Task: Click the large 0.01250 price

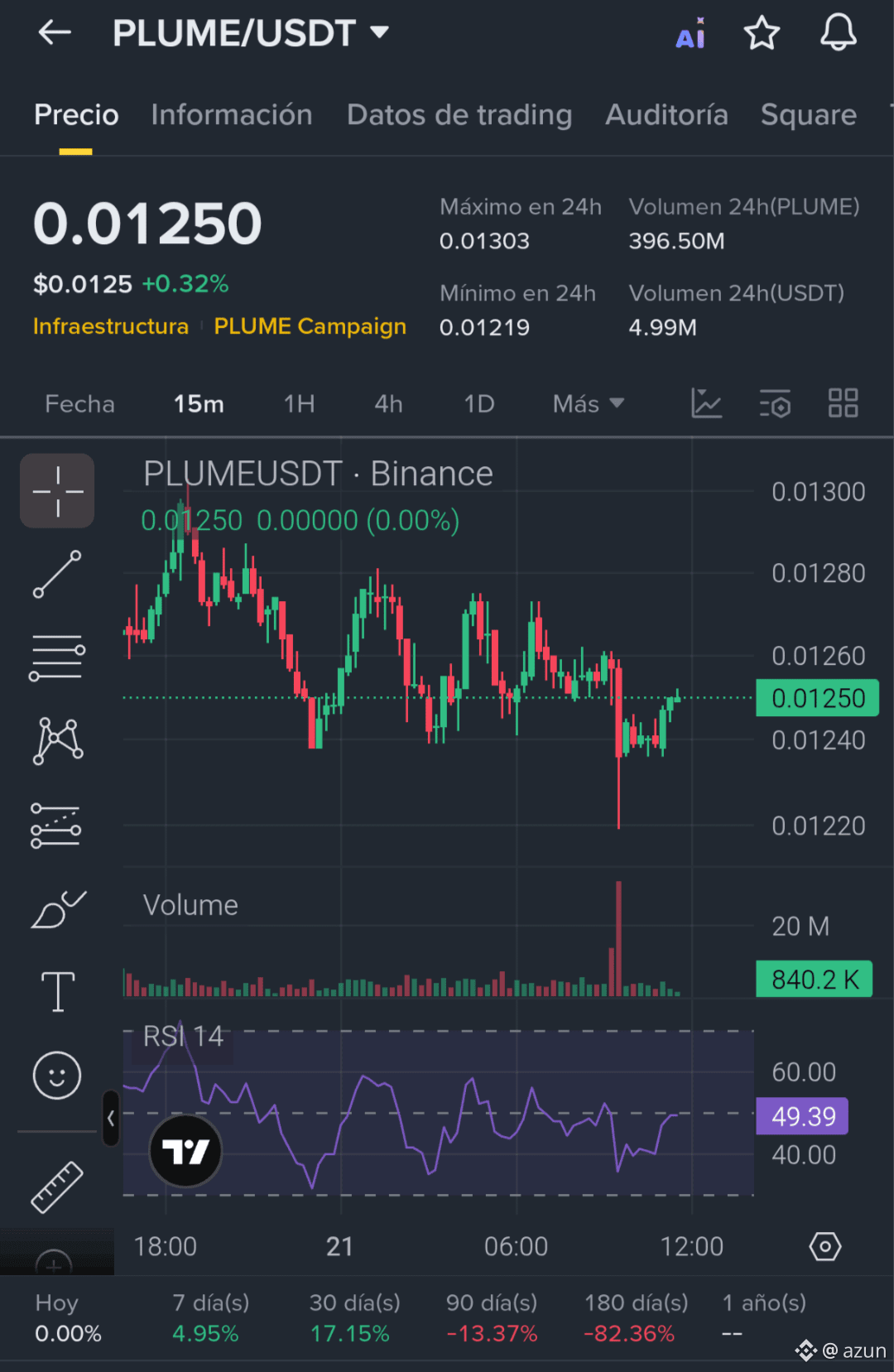Action: tap(147, 224)
